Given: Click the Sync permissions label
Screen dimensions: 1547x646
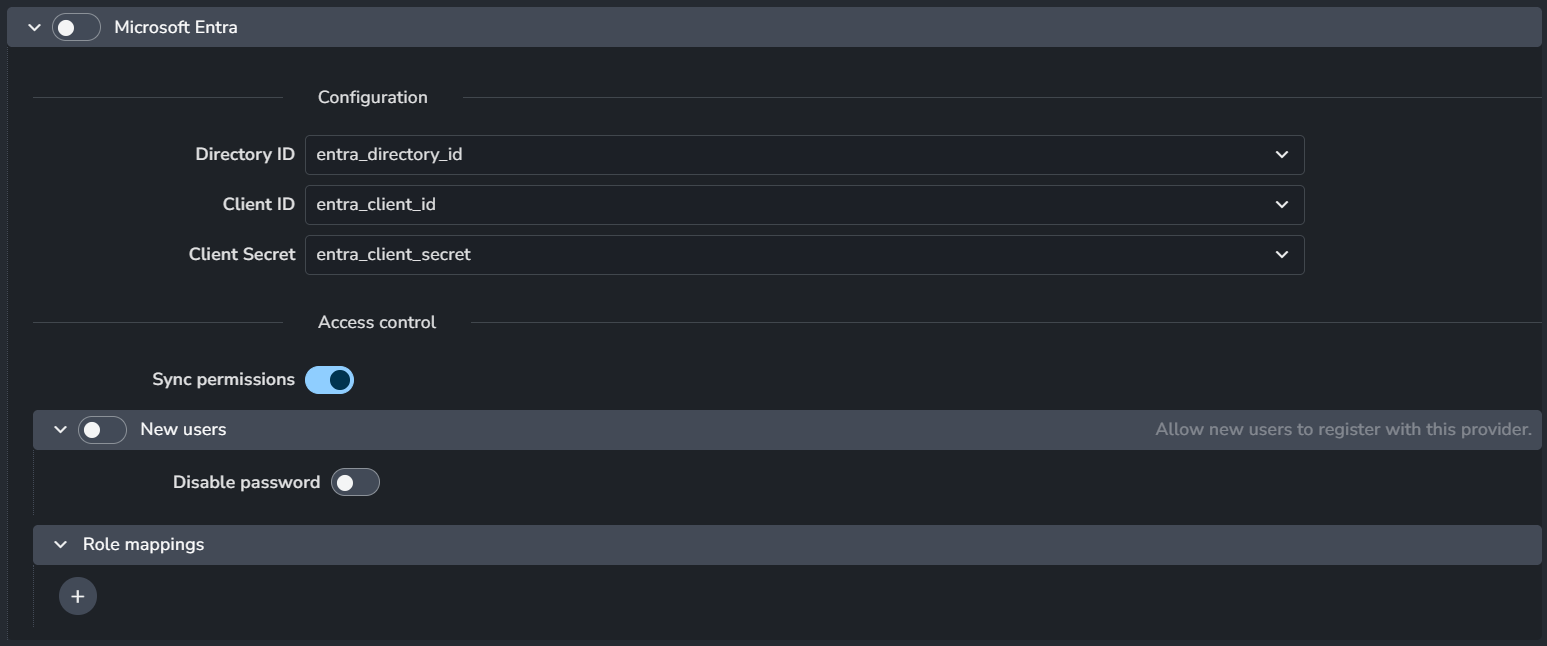Looking at the screenshot, I should click(x=224, y=380).
